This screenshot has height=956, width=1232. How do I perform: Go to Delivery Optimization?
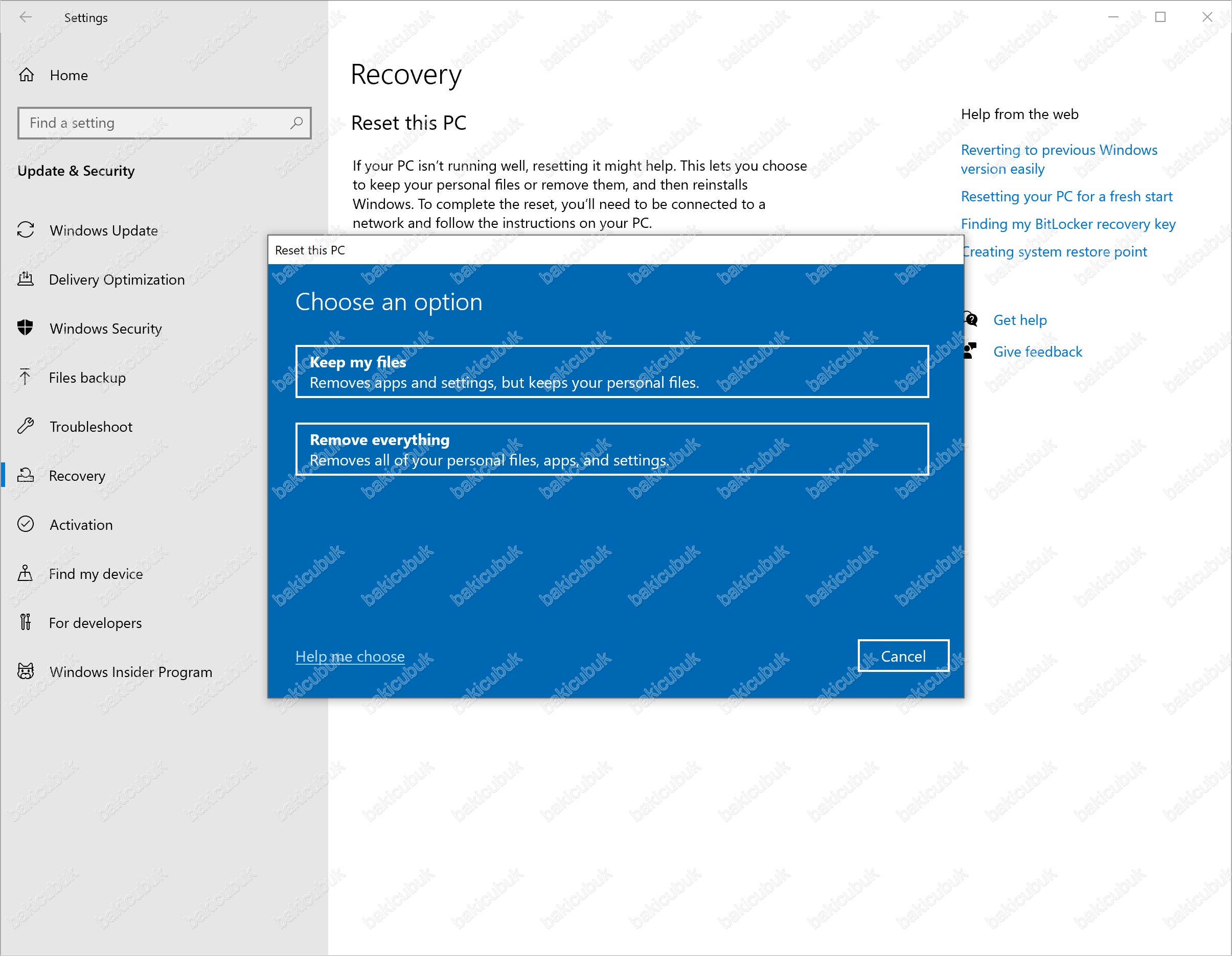[x=117, y=279]
